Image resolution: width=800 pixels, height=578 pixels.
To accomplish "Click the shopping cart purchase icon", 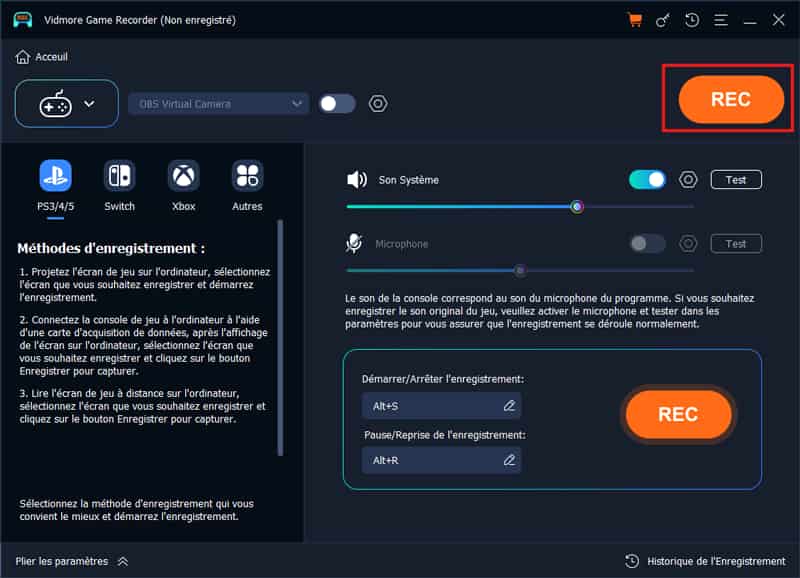I will 634,20.
